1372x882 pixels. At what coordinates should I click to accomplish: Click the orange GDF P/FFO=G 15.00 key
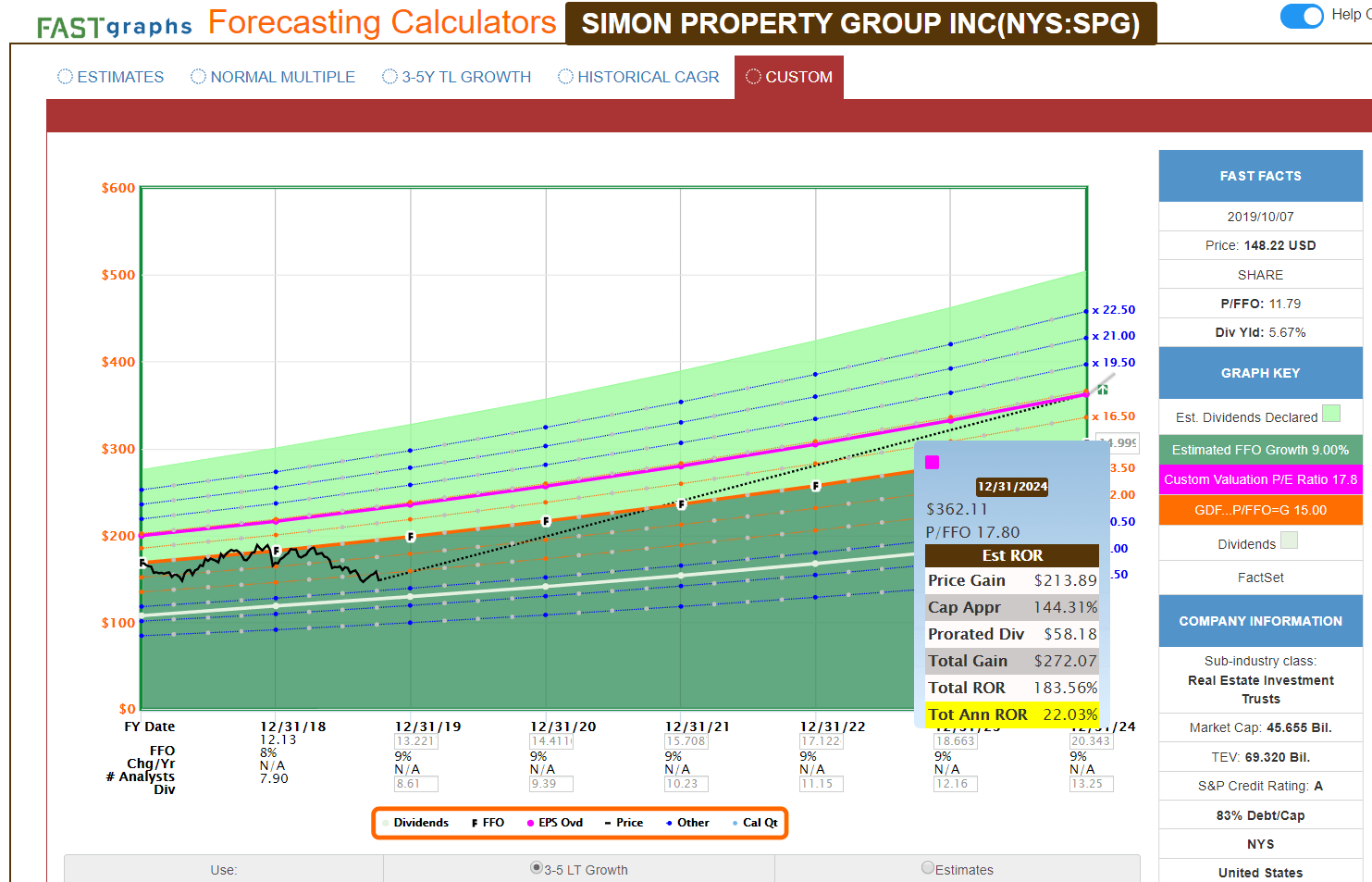click(x=1260, y=510)
